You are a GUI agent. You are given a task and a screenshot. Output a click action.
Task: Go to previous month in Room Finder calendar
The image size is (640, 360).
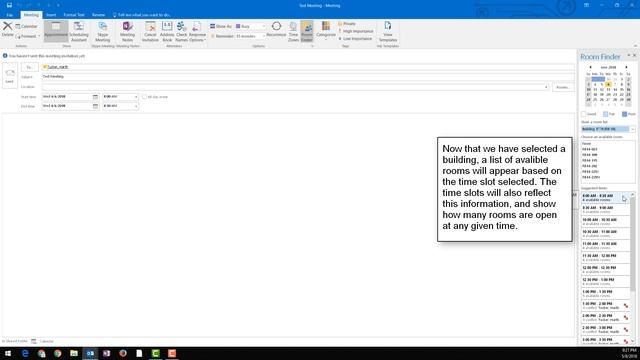tap(590, 67)
